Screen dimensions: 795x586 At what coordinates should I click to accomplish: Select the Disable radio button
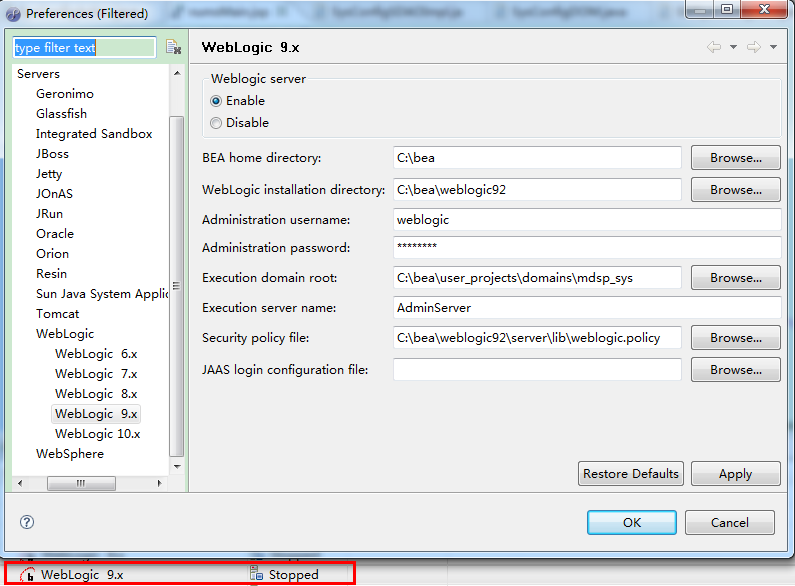coord(216,123)
